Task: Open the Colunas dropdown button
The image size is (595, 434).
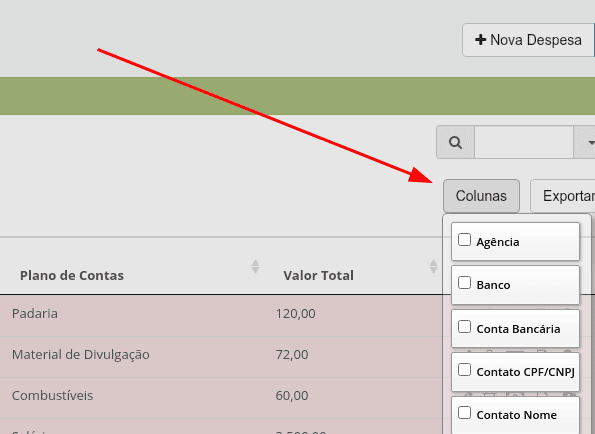Action: click(x=481, y=196)
